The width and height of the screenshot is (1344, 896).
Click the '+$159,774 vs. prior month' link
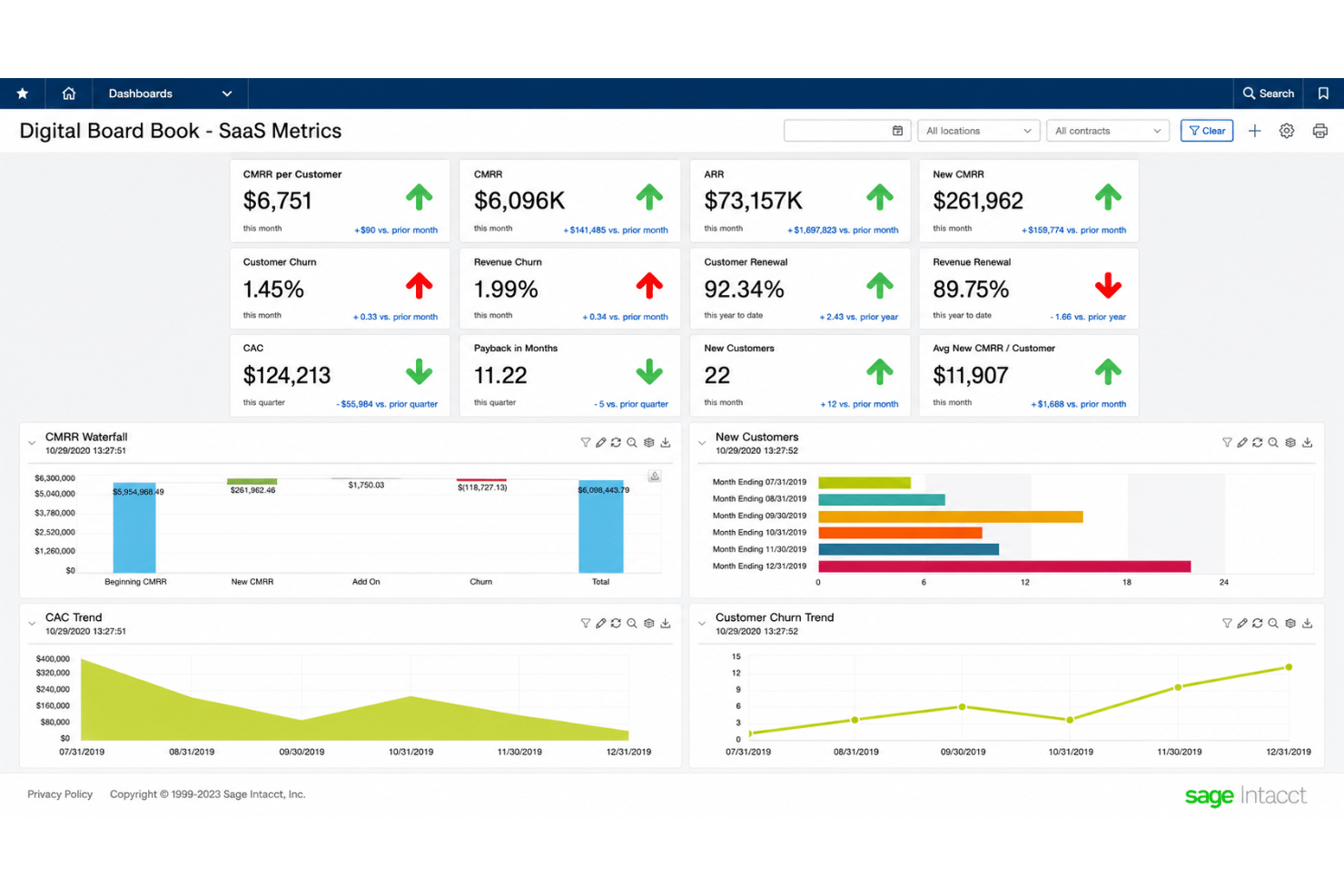[1073, 231]
